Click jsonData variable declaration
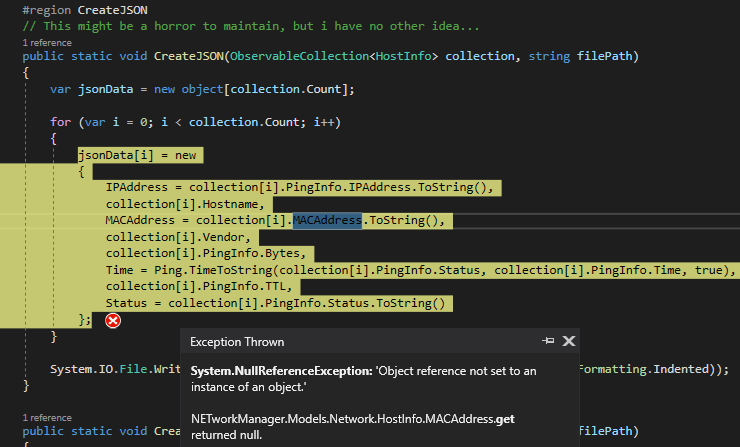This screenshot has width=740, height=447. tap(106, 89)
